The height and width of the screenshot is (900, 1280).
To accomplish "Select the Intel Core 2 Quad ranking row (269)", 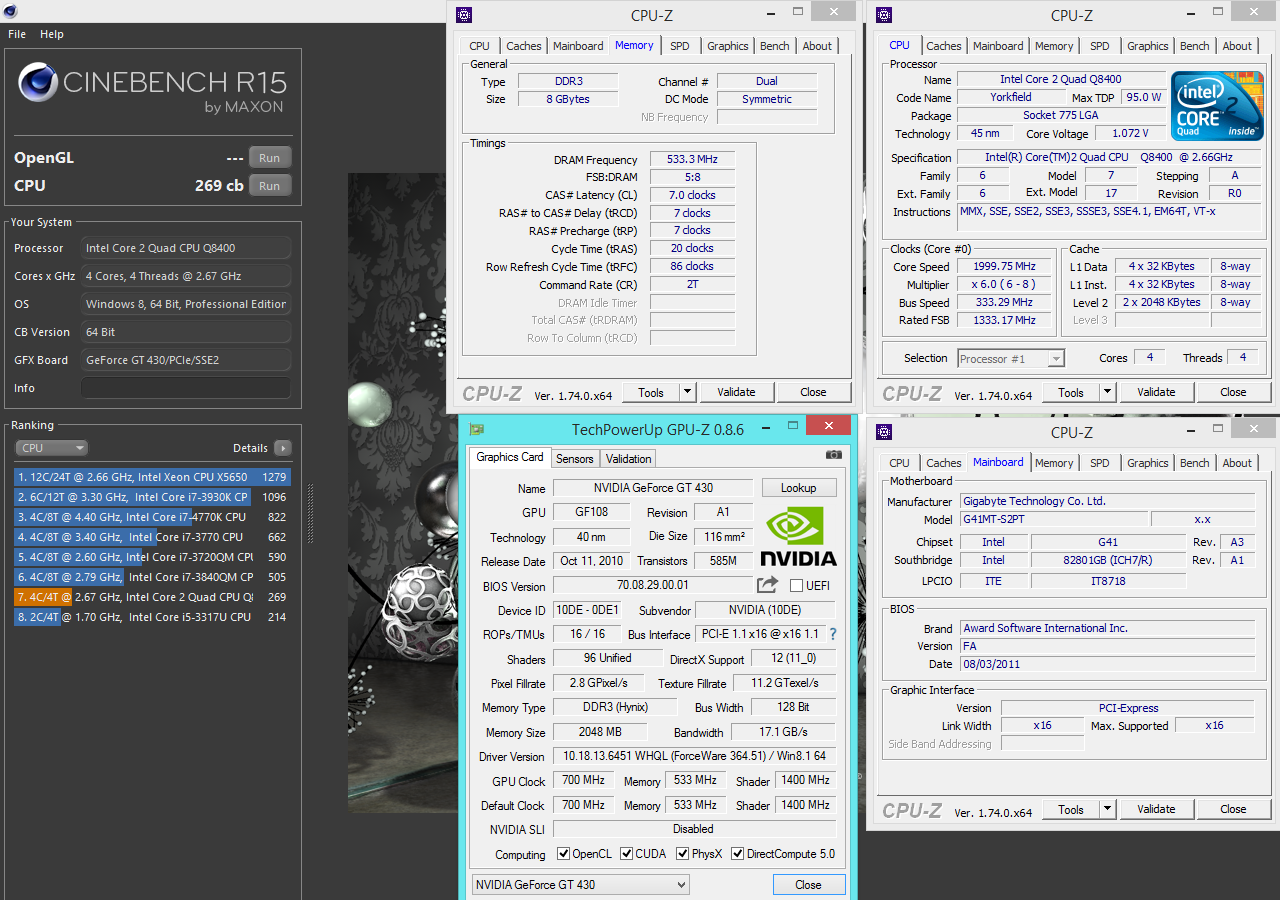I will [152, 597].
